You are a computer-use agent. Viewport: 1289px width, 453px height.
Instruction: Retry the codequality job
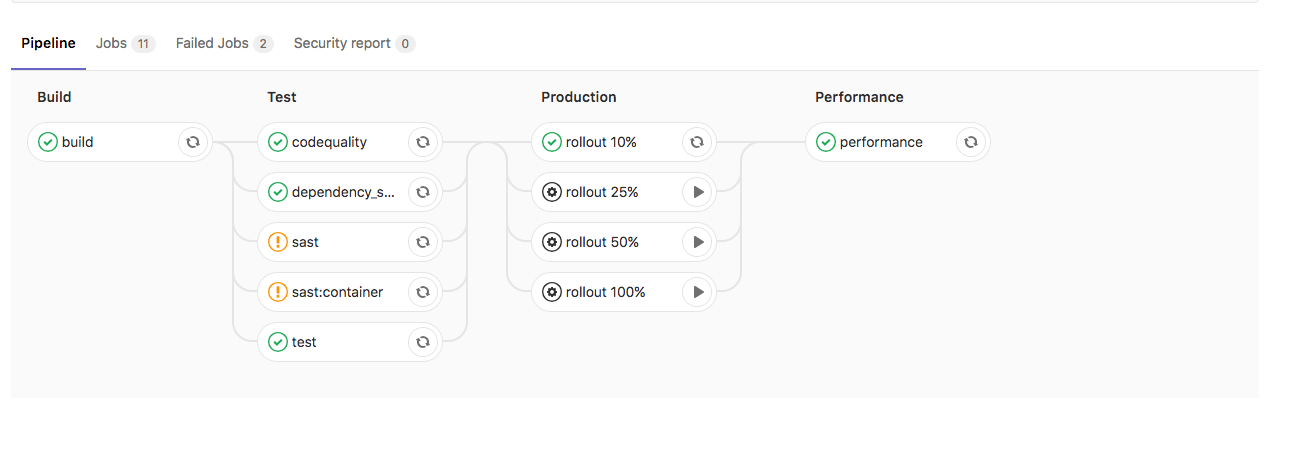click(423, 142)
